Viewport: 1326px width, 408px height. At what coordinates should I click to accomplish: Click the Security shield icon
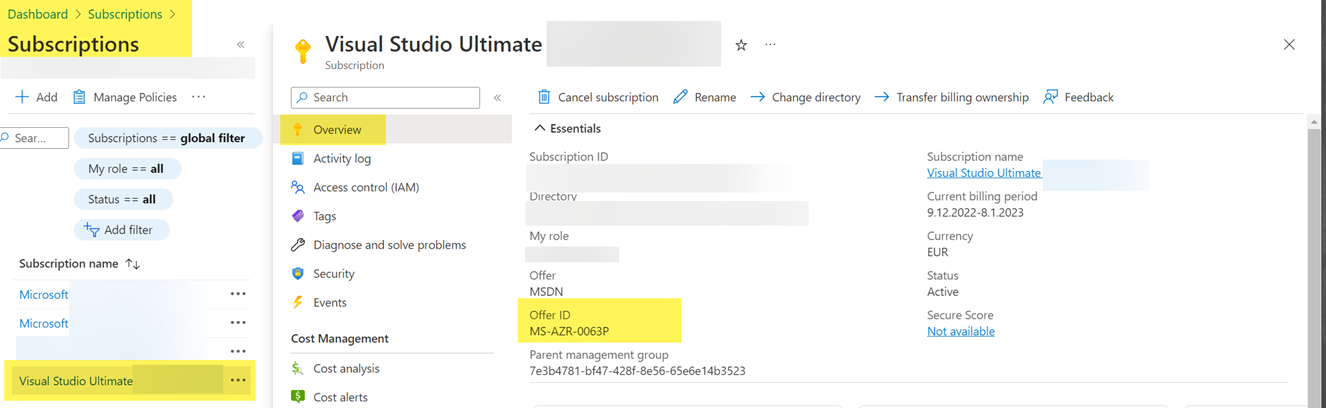(297, 273)
